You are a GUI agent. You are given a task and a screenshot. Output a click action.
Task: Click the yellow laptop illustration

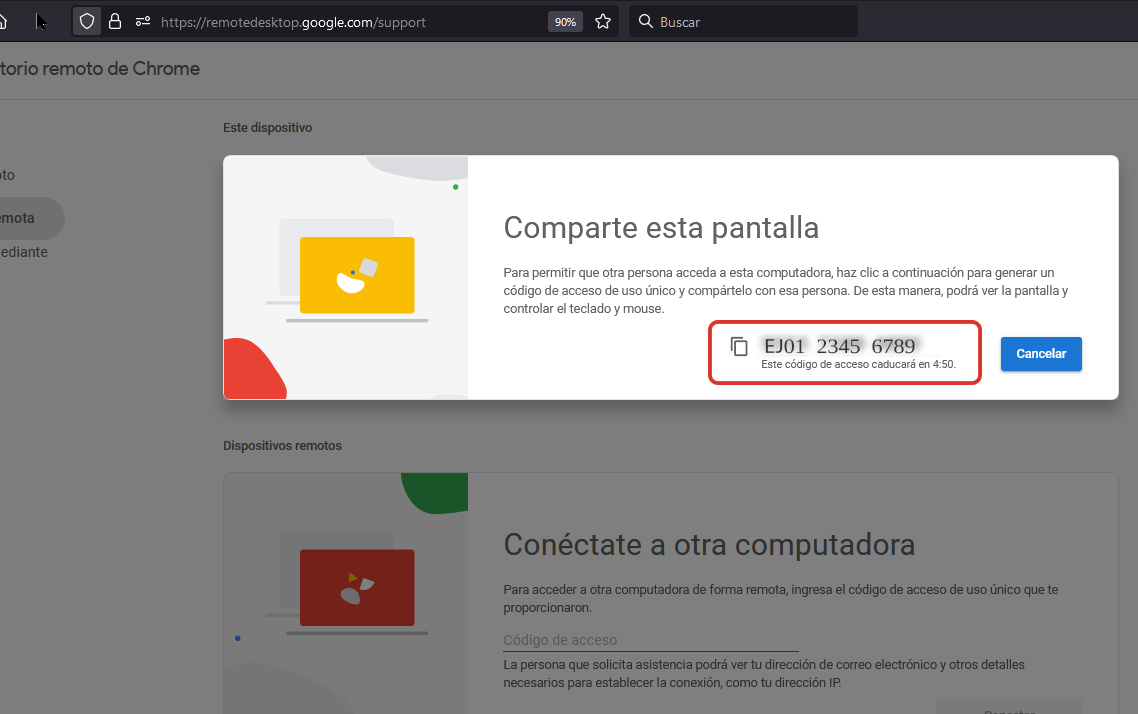(356, 275)
